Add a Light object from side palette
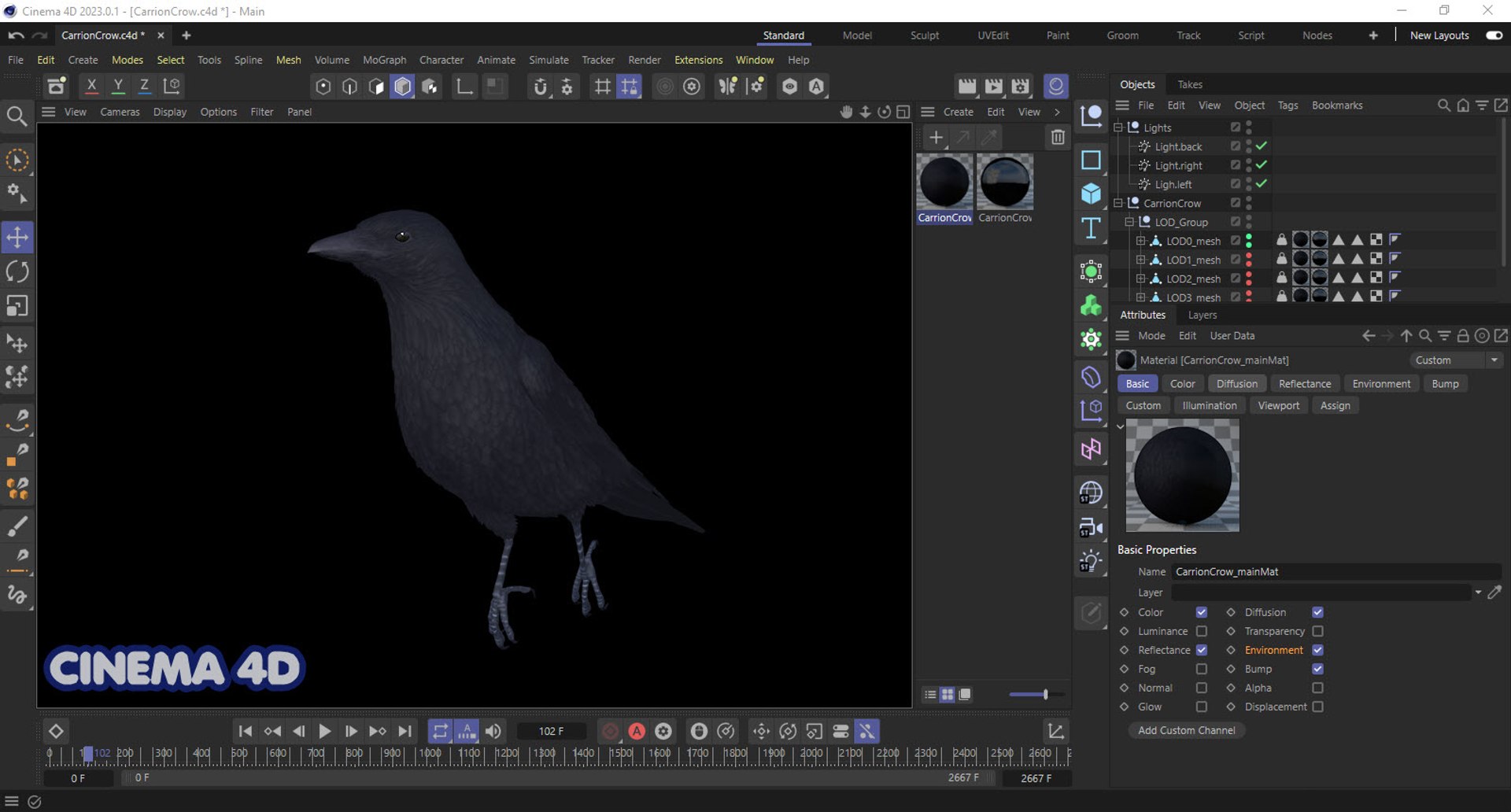Image resolution: width=1511 pixels, height=812 pixels. 1091,562
